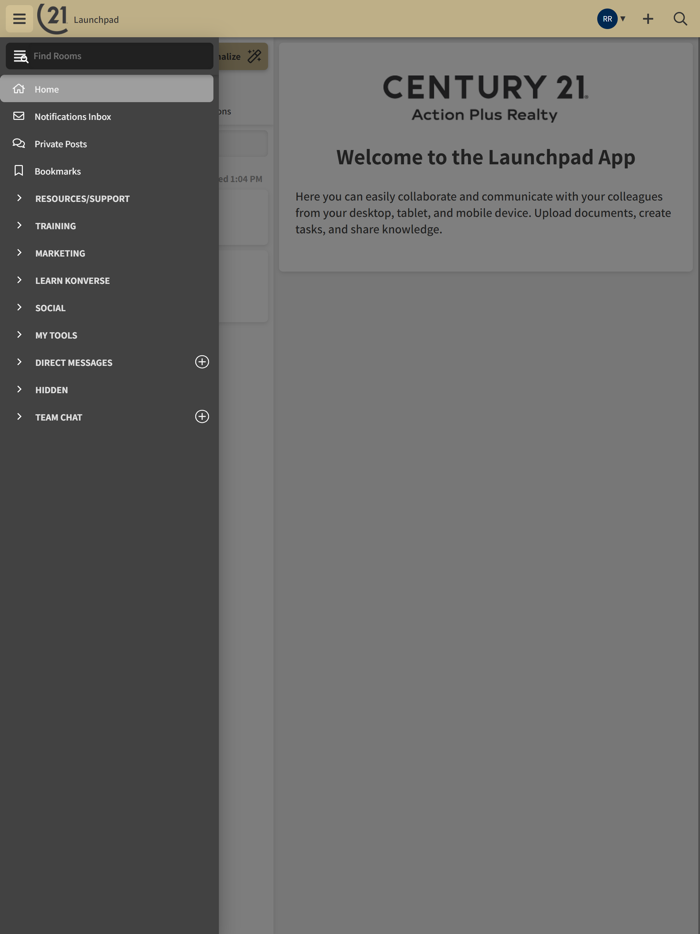Screen dimensions: 700x934
Task: Expand the MY TOOLS chevron
Action: 19,335
